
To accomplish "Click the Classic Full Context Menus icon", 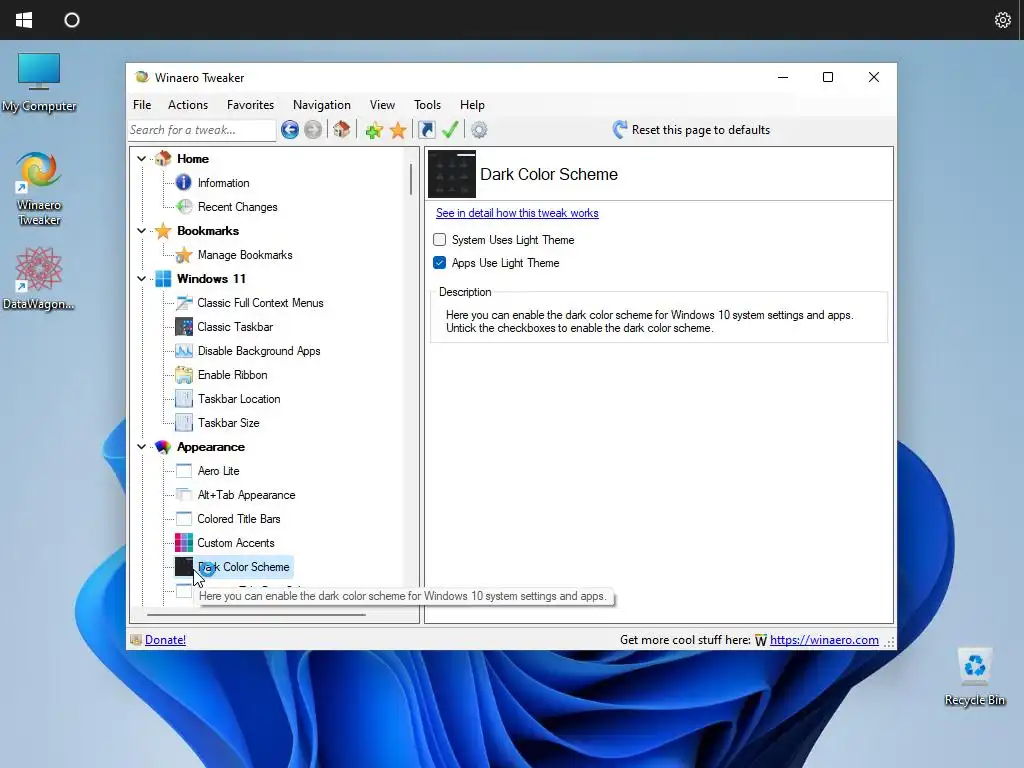I will tap(184, 303).
